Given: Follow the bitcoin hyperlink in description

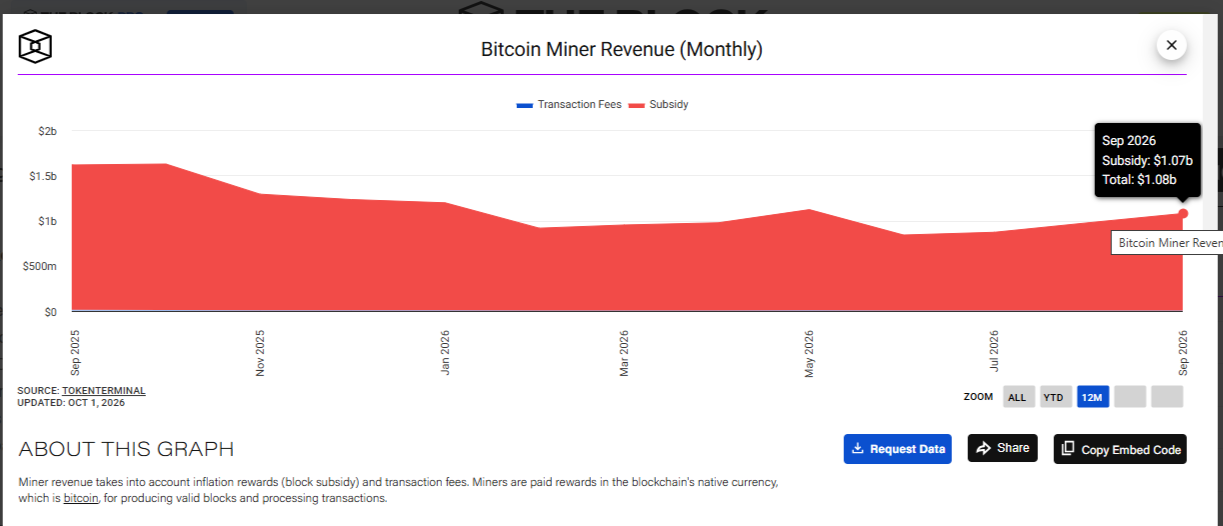Looking at the screenshot, I should pos(81,498).
